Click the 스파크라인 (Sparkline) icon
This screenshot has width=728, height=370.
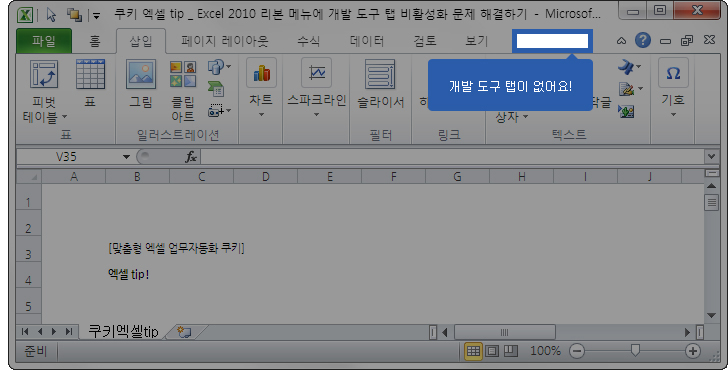[x=317, y=72]
